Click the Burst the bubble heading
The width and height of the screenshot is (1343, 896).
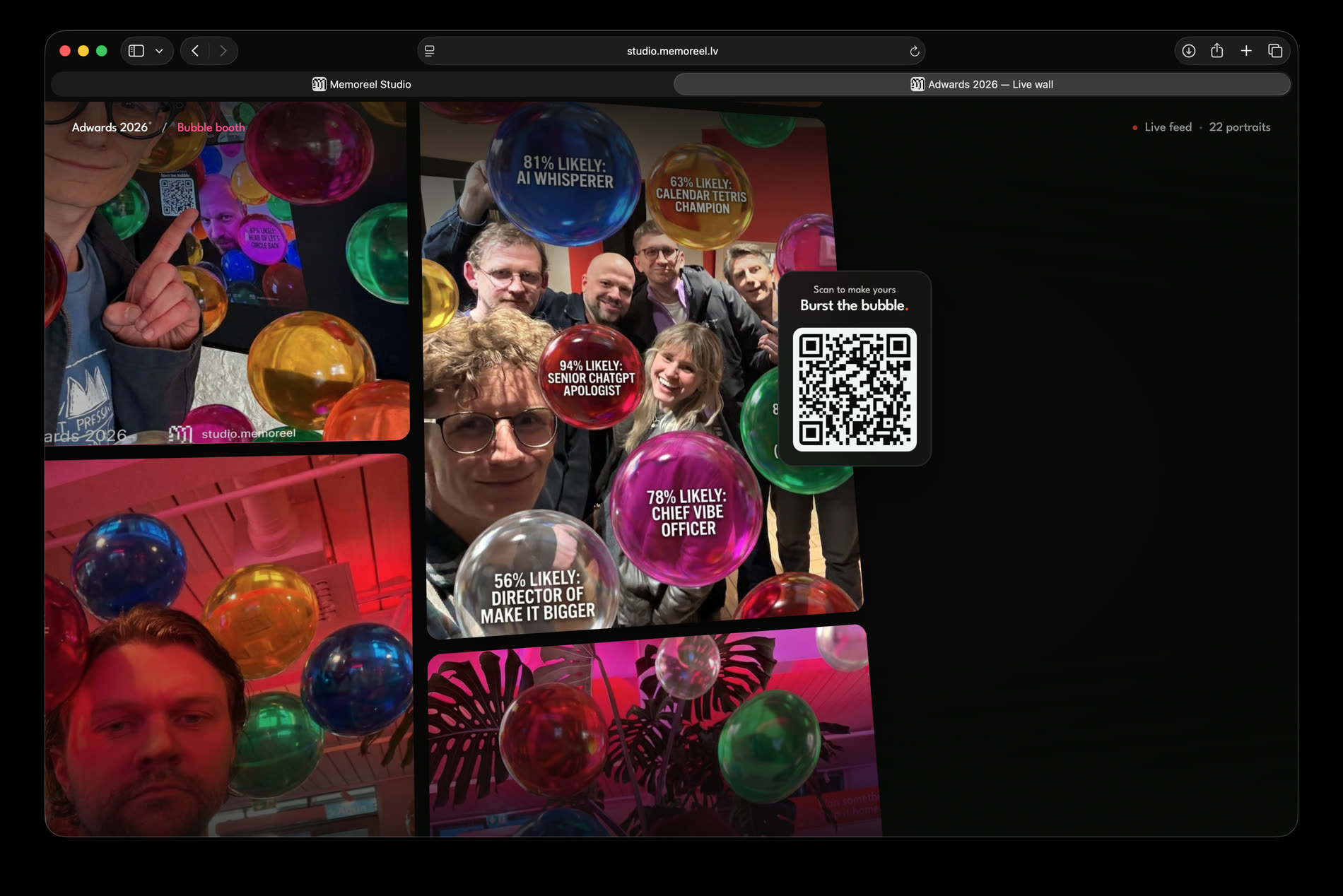pos(854,305)
